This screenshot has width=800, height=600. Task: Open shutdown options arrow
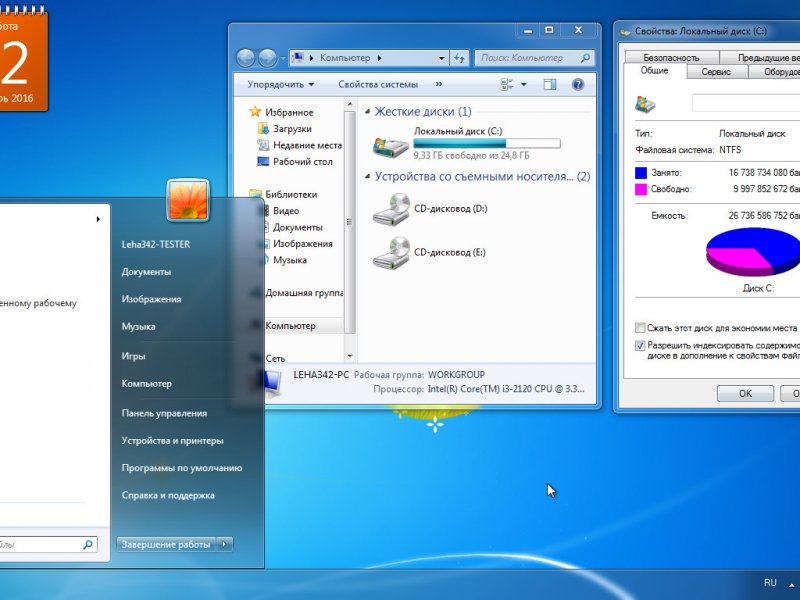tap(224, 544)
